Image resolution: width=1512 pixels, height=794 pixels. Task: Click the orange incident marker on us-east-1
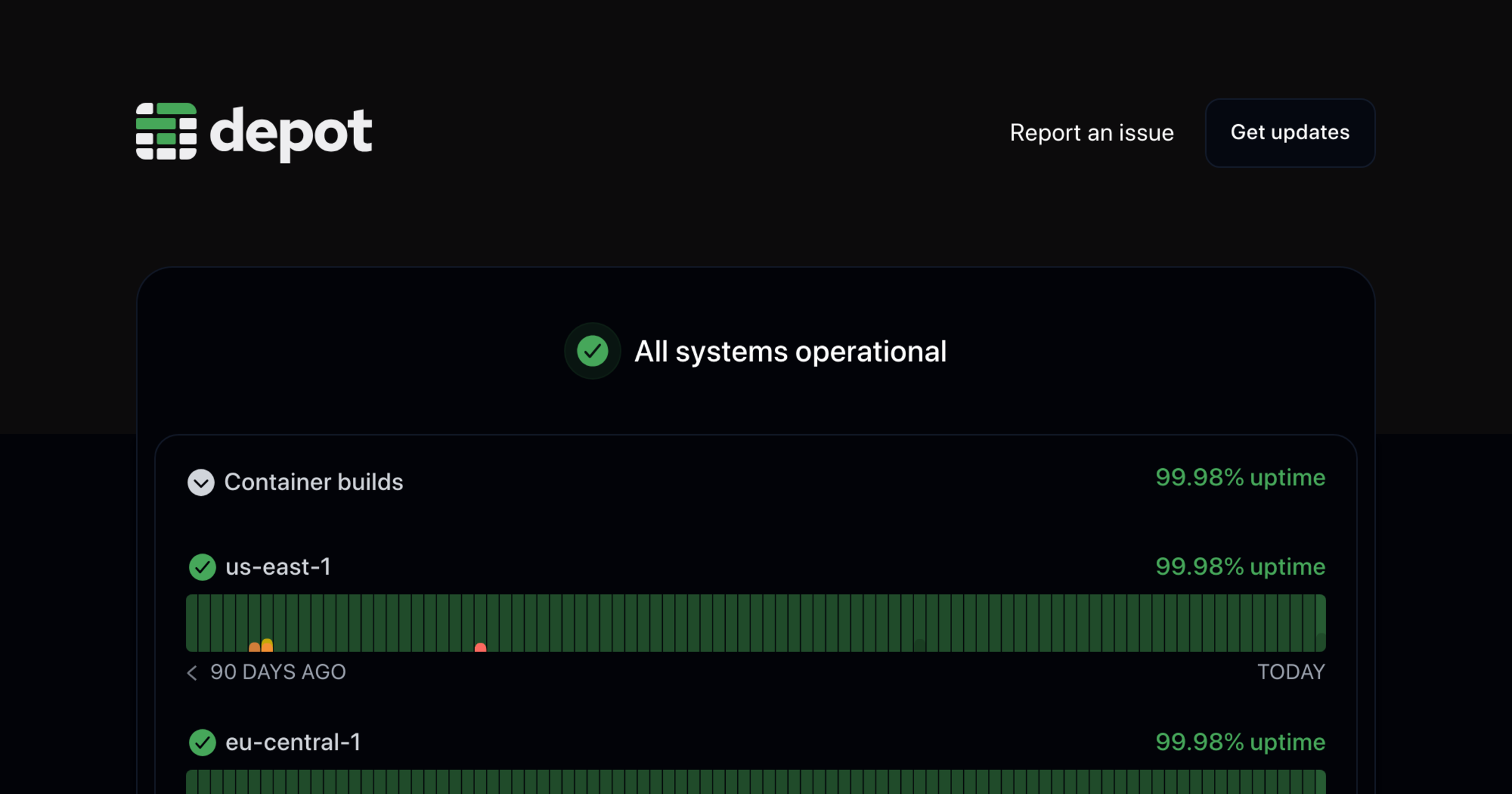click(255, 647)
